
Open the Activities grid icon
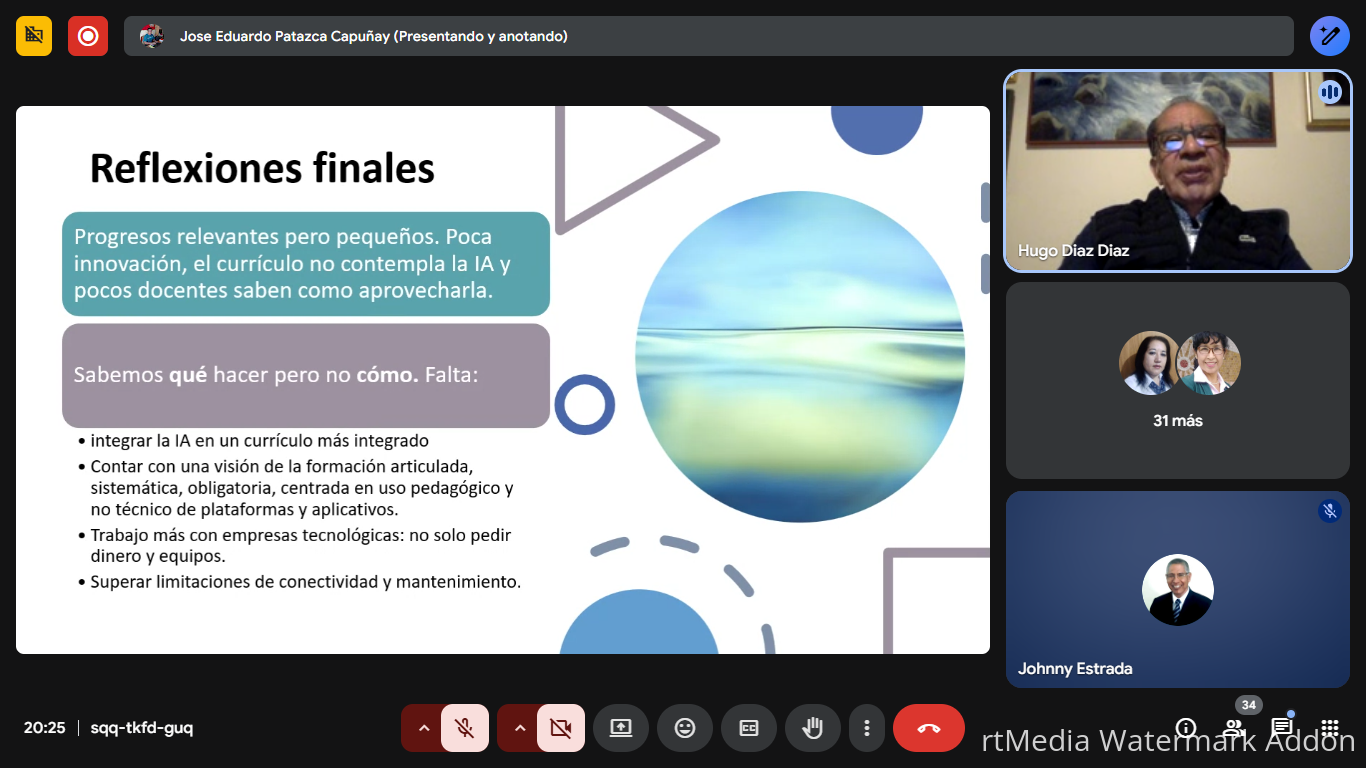pyautogui.click(x=1329, y=729)
